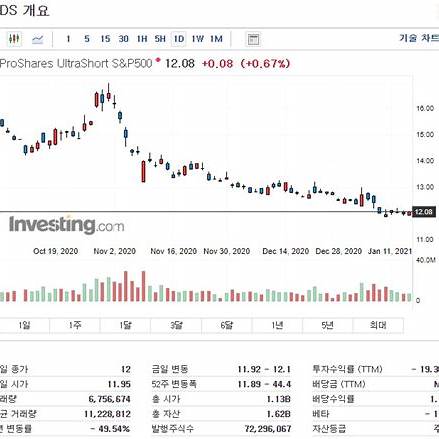Screen dimensions: 439x439
Task: Click the value 72,296,067
Action: [268, 429]
